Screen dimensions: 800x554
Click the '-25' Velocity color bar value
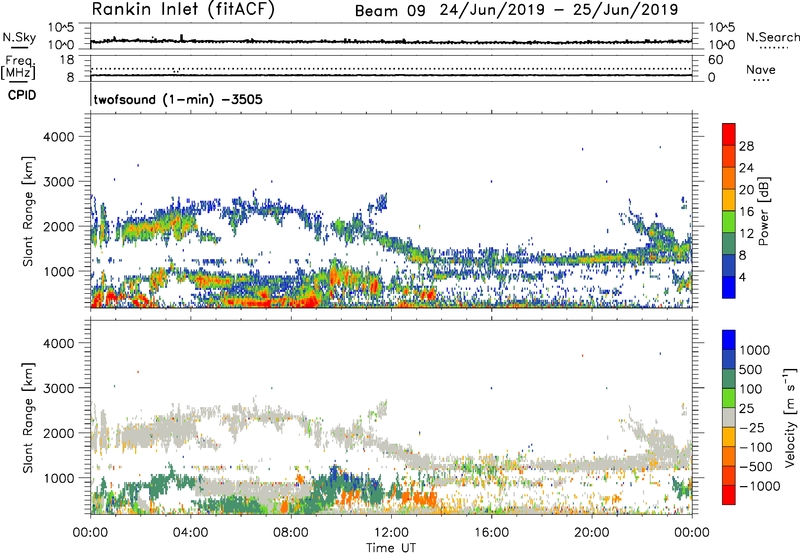pyautogui.click(x=752, y=427)
